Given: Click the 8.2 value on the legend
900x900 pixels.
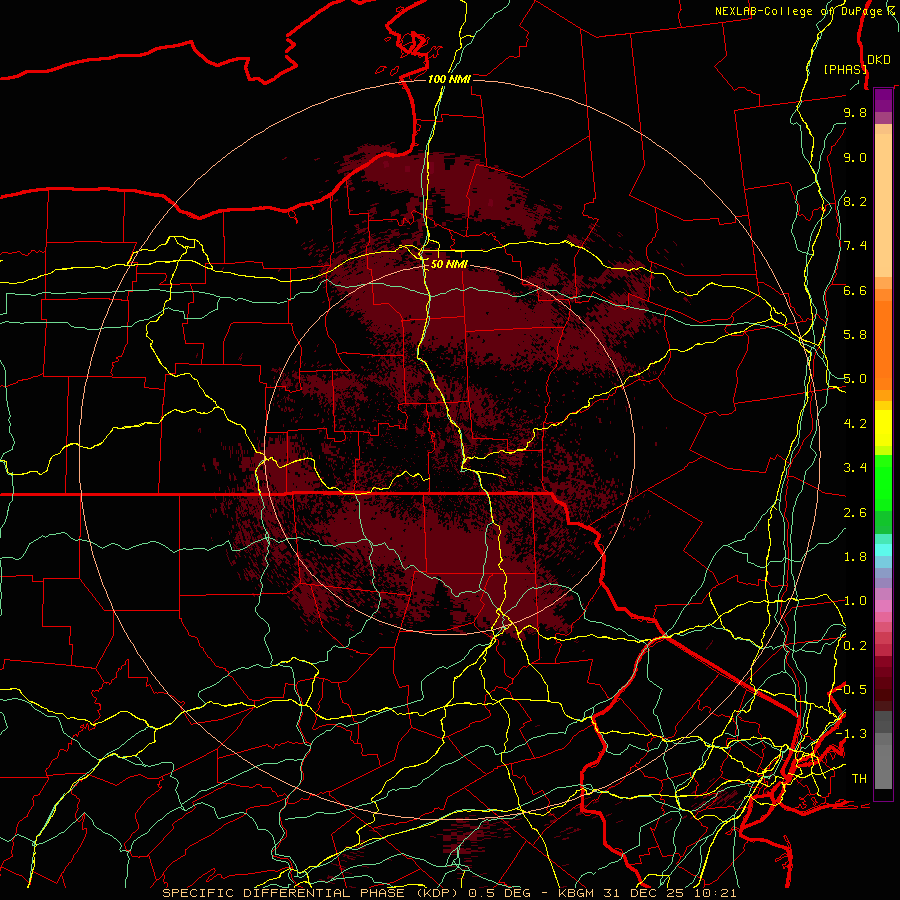Looking at the screenshot, I should 855,201.
